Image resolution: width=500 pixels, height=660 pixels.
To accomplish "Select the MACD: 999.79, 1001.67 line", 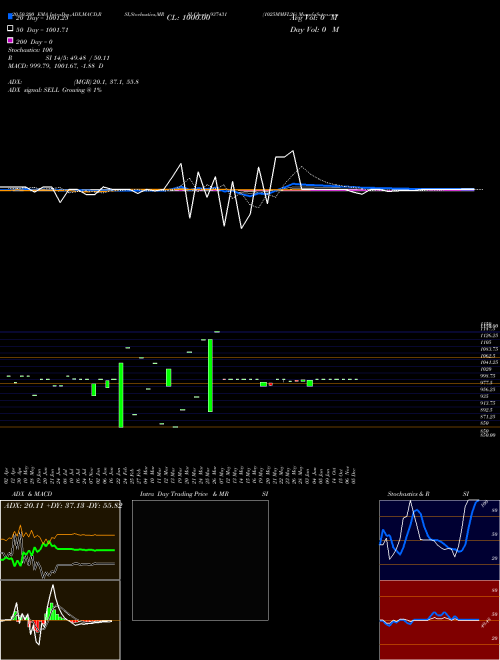I will [x=56, y=66].
